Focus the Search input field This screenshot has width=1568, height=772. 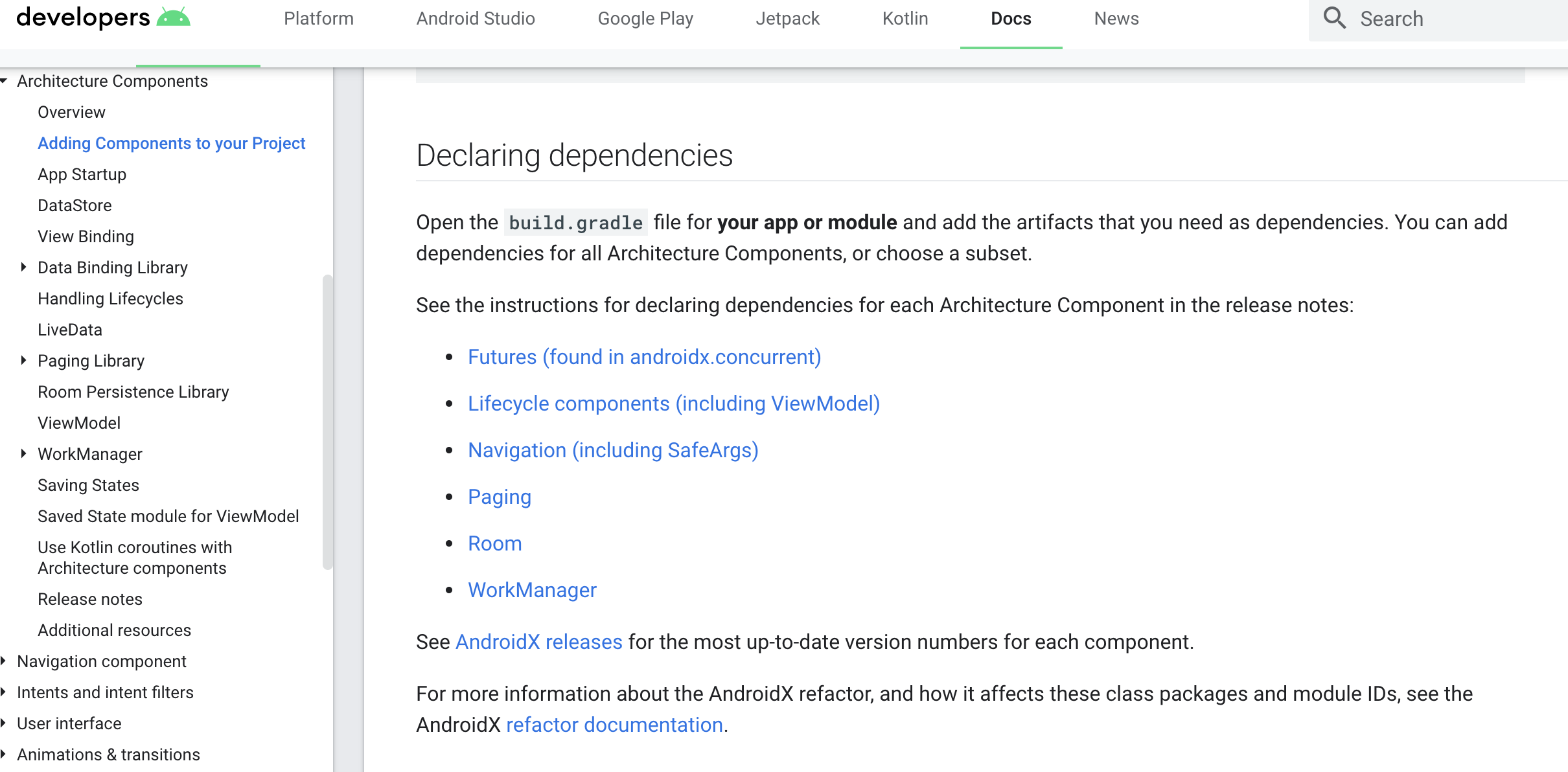tap(1458, 19)
